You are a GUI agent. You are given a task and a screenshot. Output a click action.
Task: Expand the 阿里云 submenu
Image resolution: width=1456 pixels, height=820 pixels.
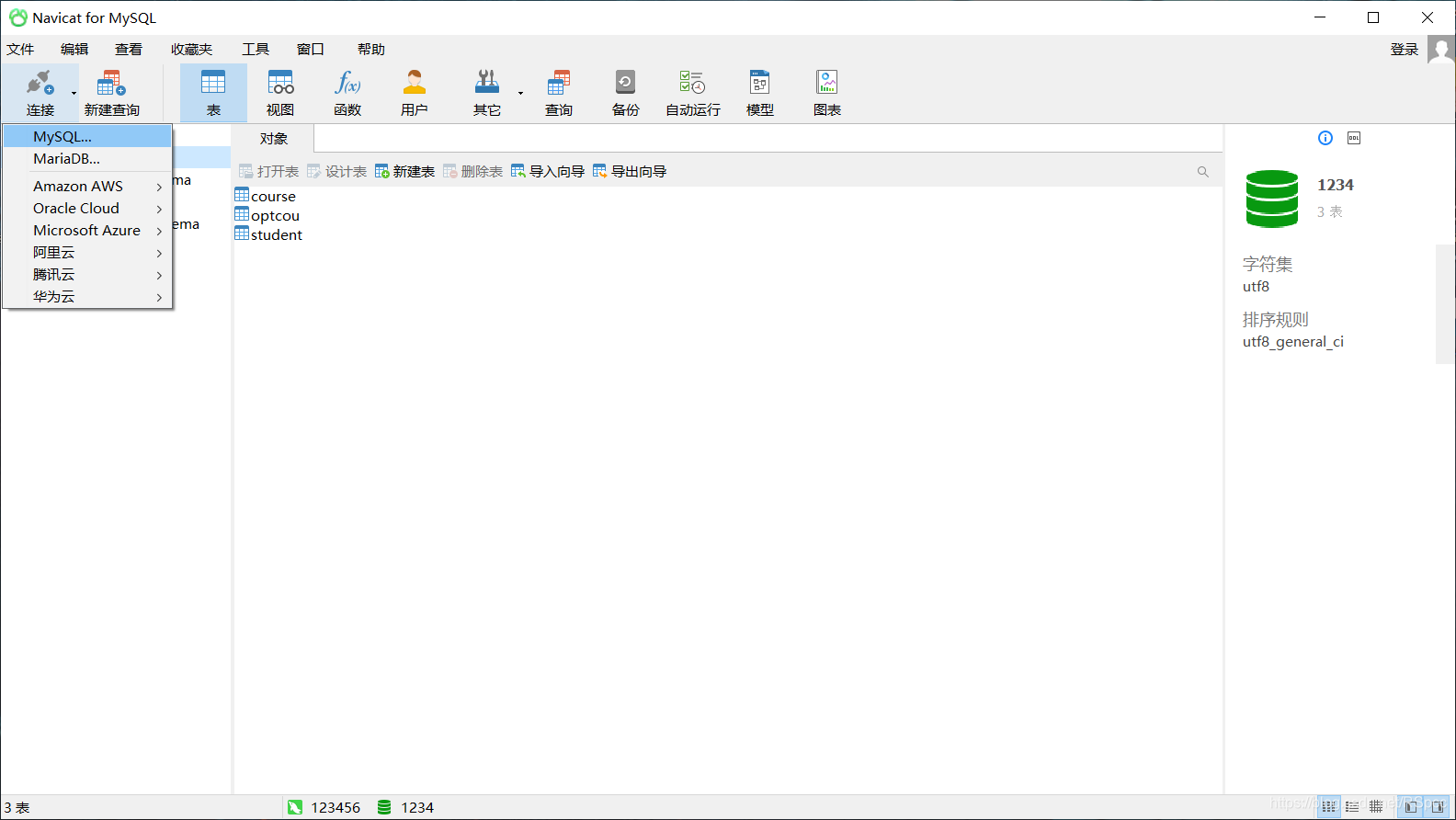tap(87, 252)
